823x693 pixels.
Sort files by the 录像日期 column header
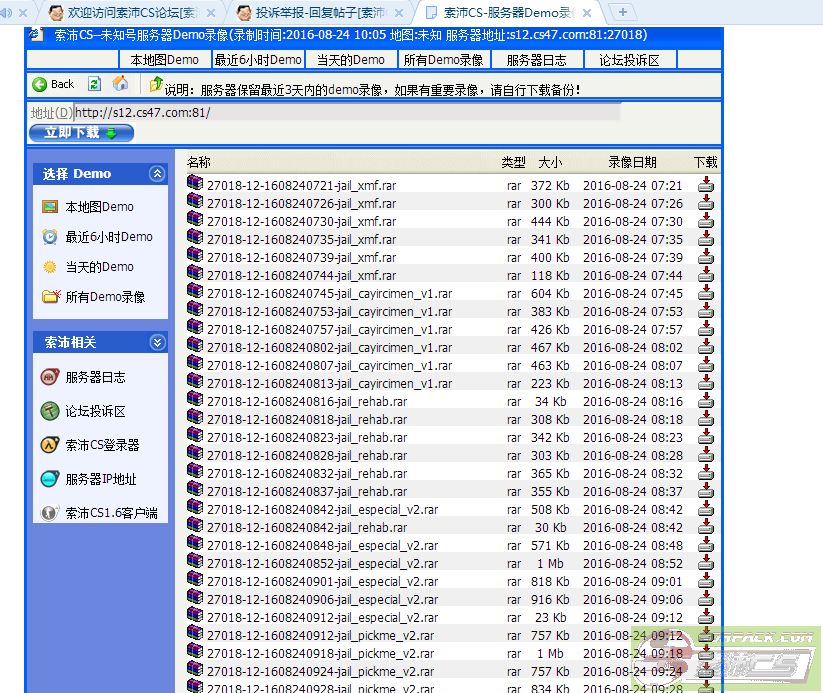point(632,162)
